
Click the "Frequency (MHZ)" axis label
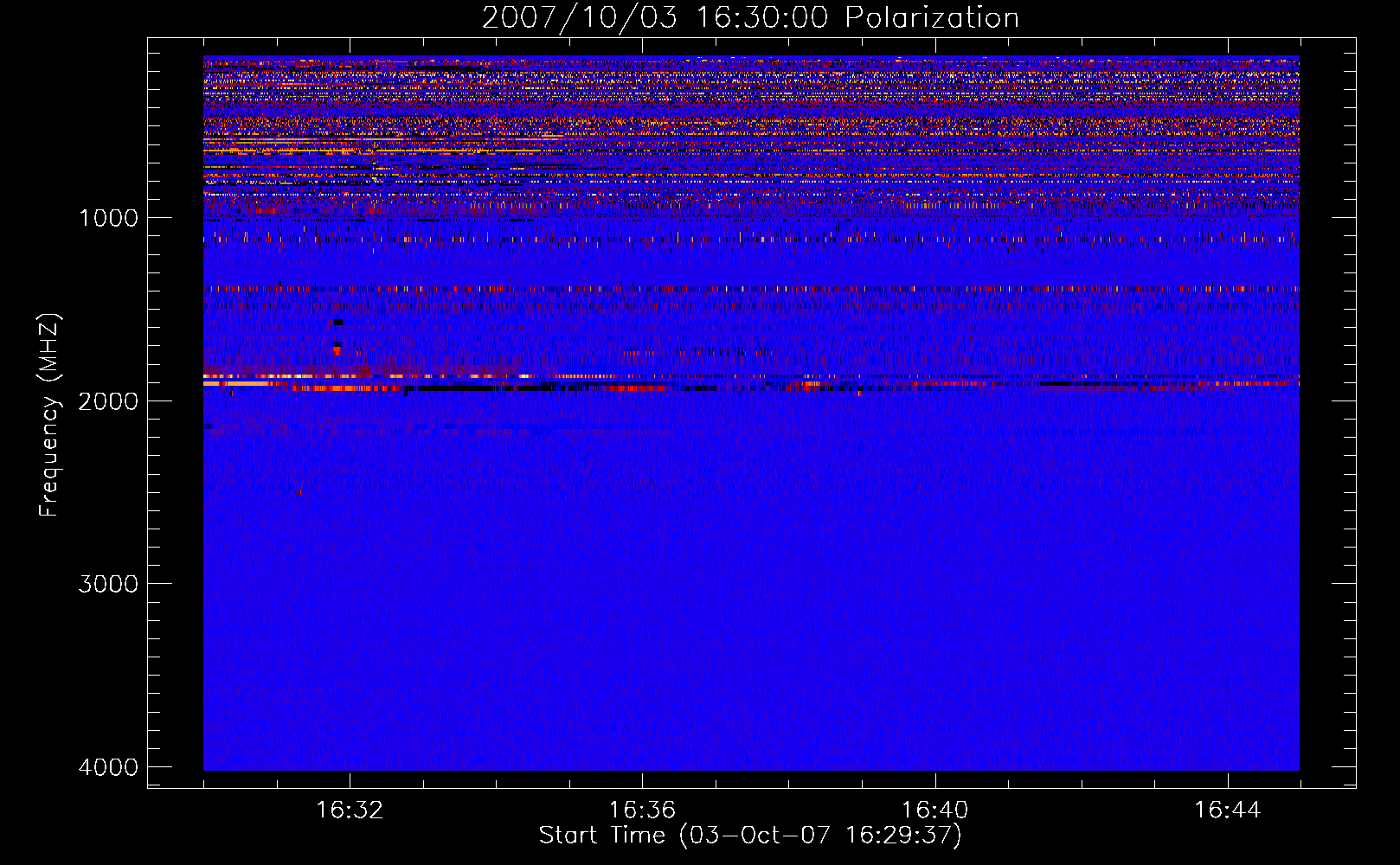50,415
